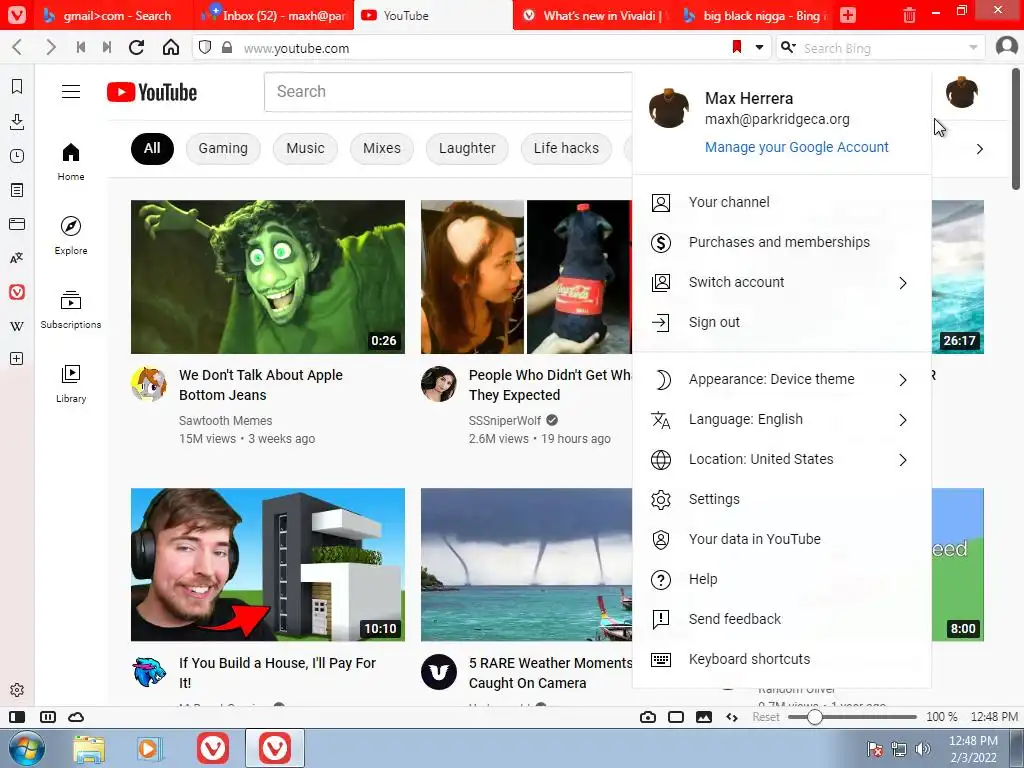Go back with the Back arrow

pyautogui.click(x=18, y=47)
